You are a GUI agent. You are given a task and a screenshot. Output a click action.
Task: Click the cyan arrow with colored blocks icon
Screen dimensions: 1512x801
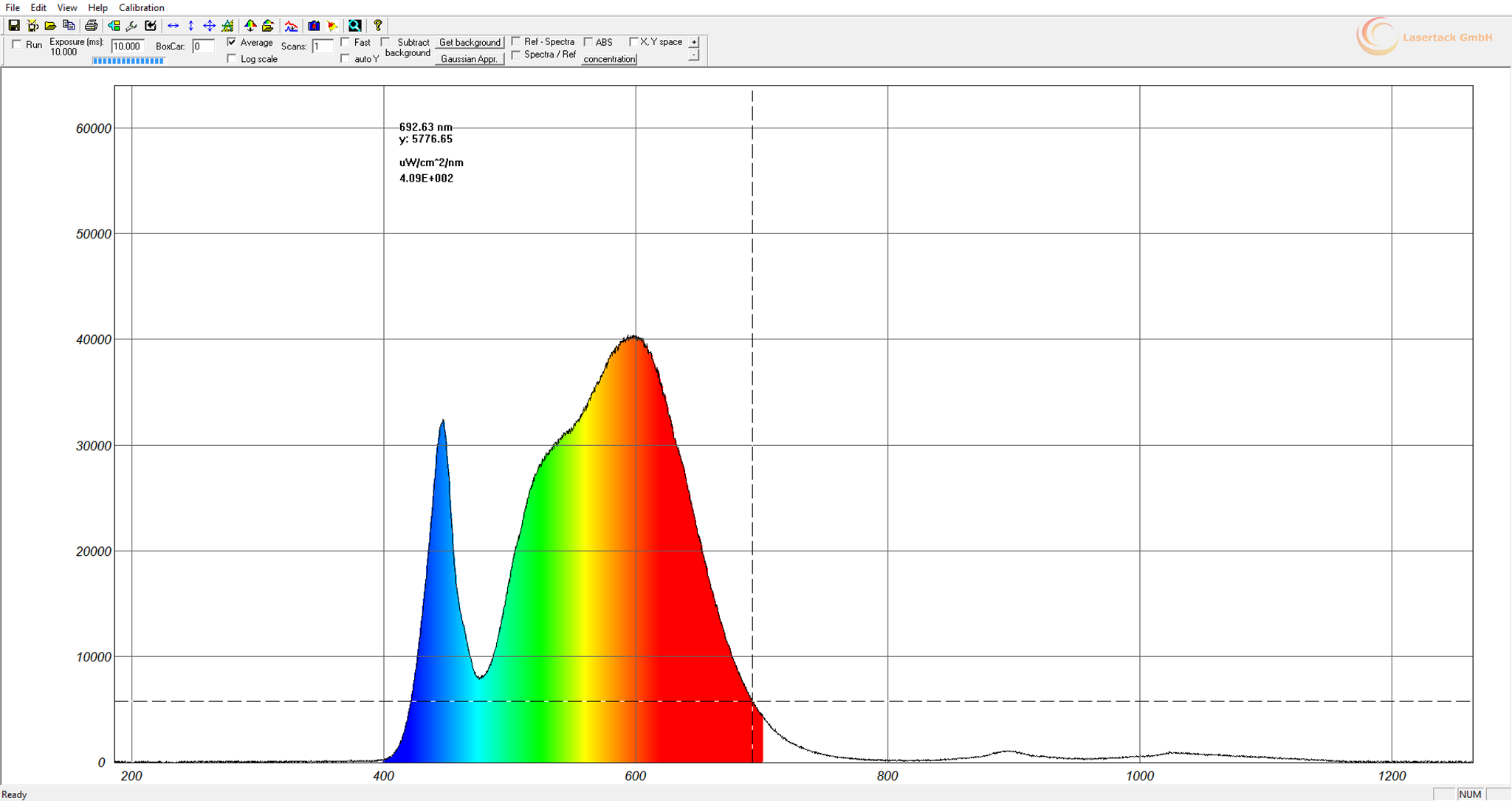coord(114,26)
